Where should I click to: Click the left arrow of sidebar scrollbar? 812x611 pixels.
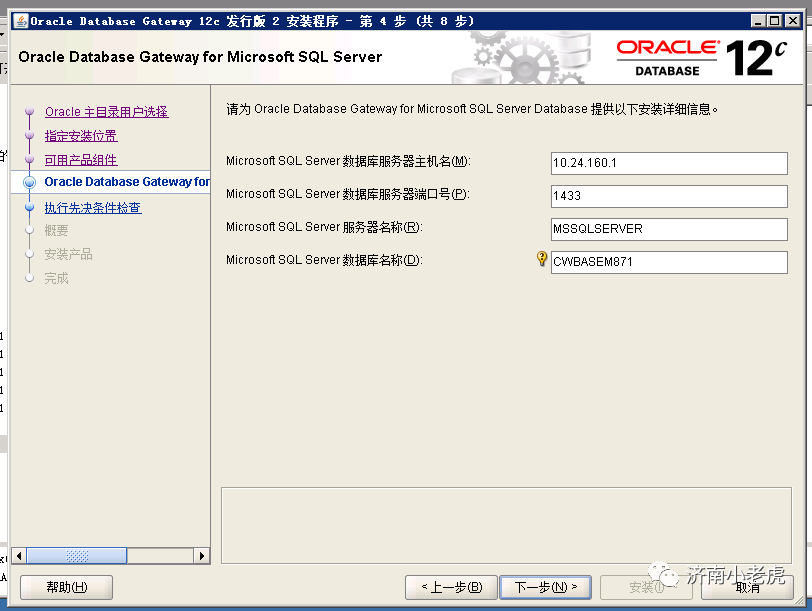point(19,556)
